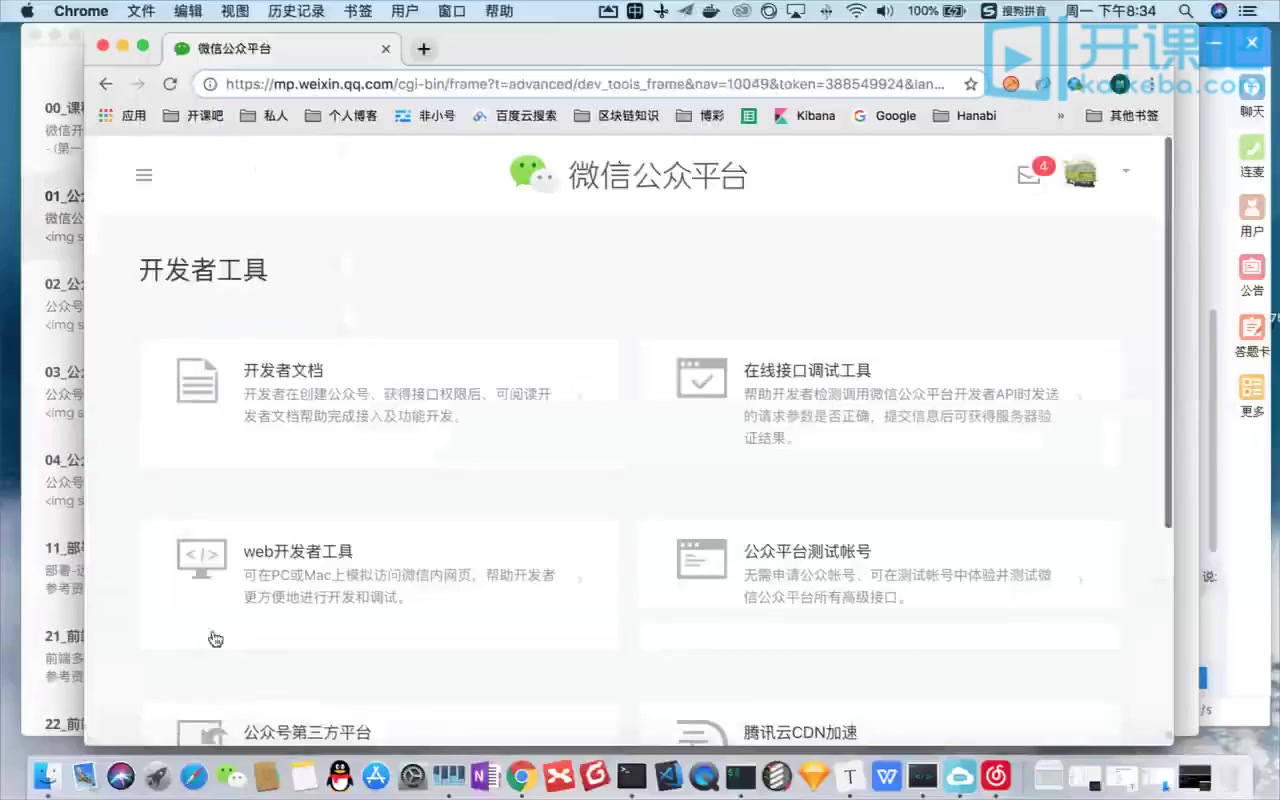Open the 区块链知识 bookmarks folder

click(617, 116)
